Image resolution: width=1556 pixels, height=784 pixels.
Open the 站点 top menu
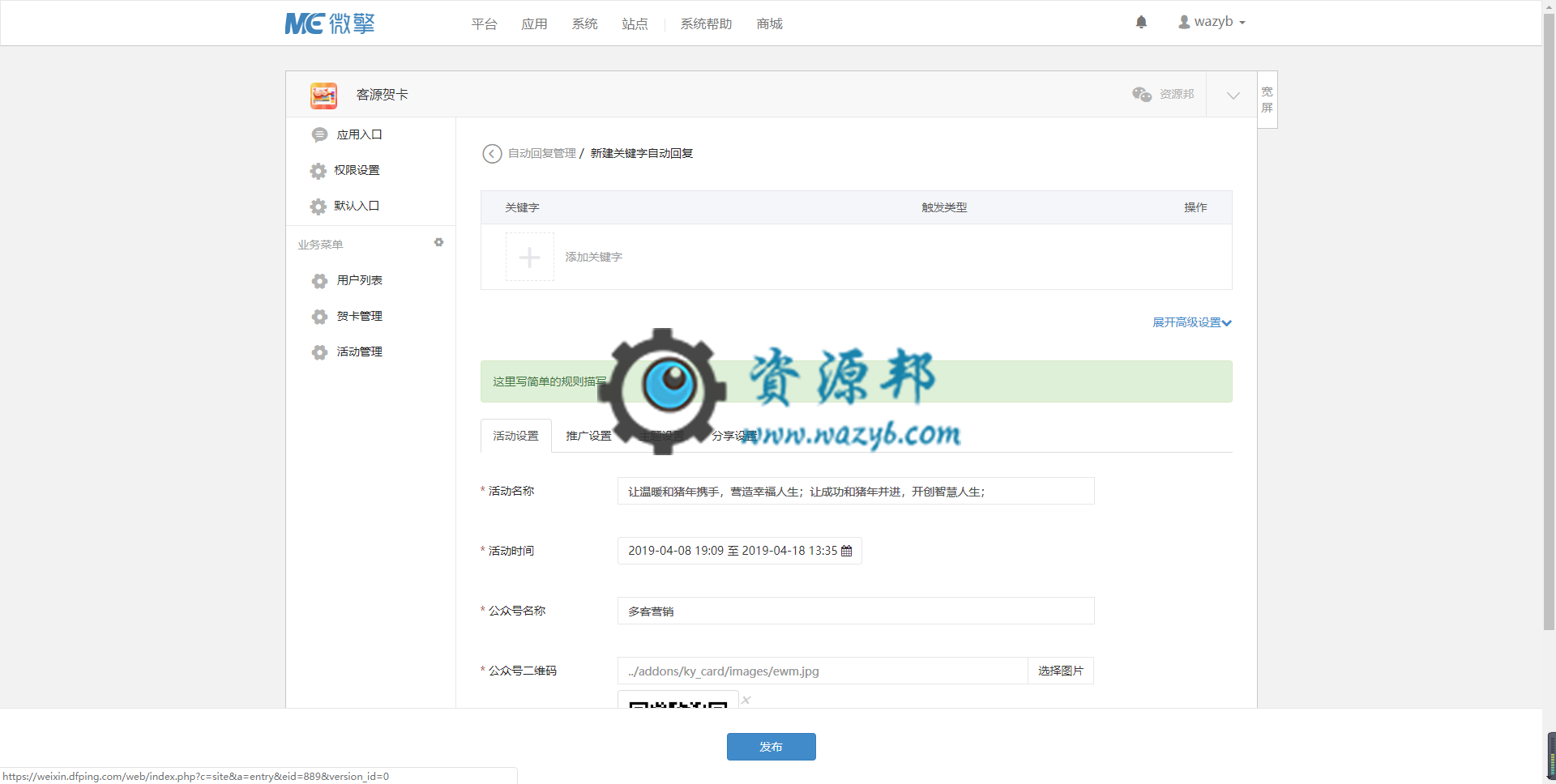(x=635, y=23)
